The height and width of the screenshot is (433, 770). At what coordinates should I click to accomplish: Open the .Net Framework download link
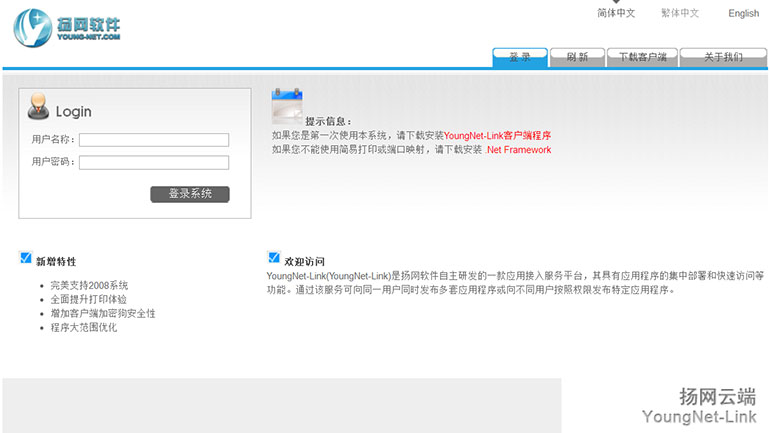click(x=518, y=150)
